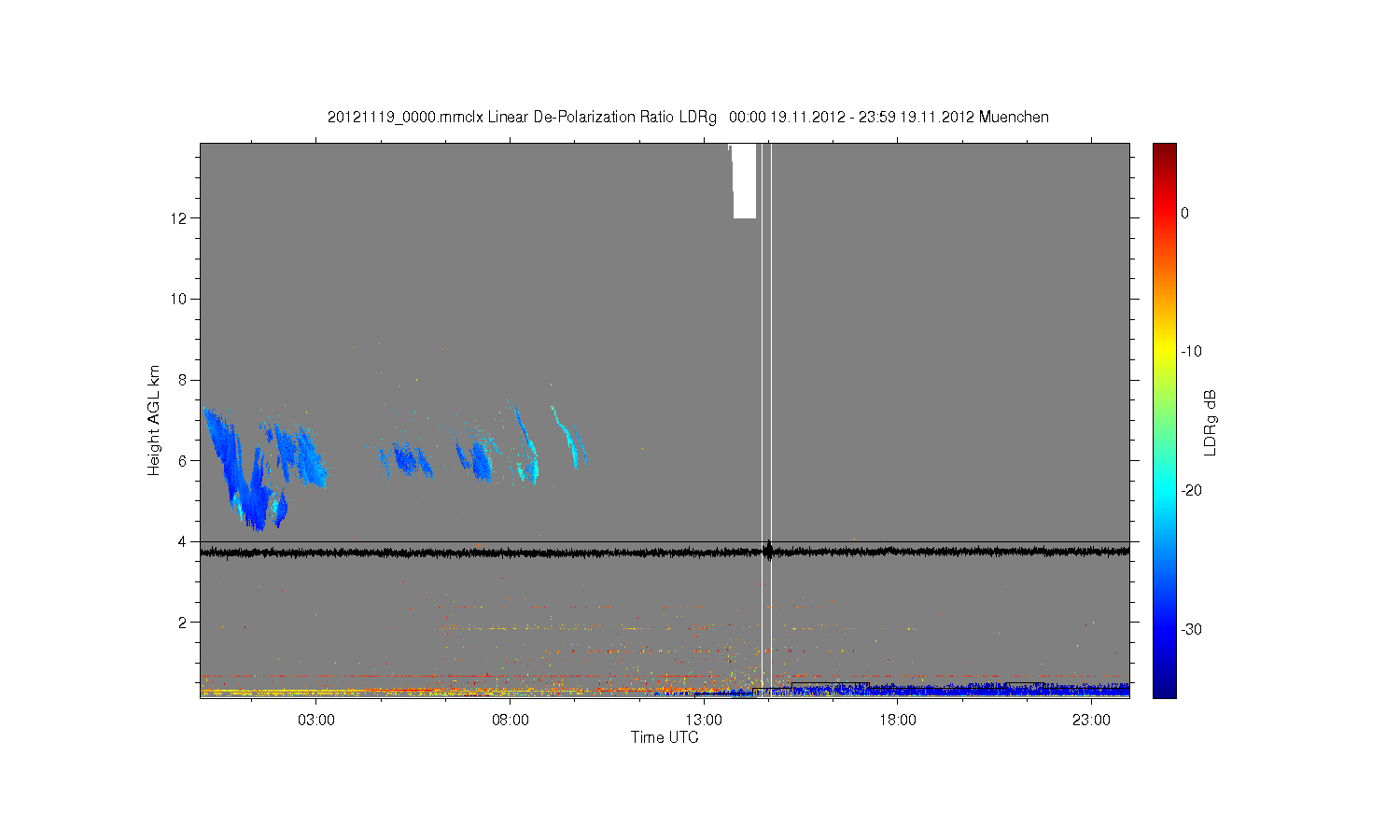
Task: Click the plot title text starting with 20121119_0000.mmclx
Action: tap(688, 118)
